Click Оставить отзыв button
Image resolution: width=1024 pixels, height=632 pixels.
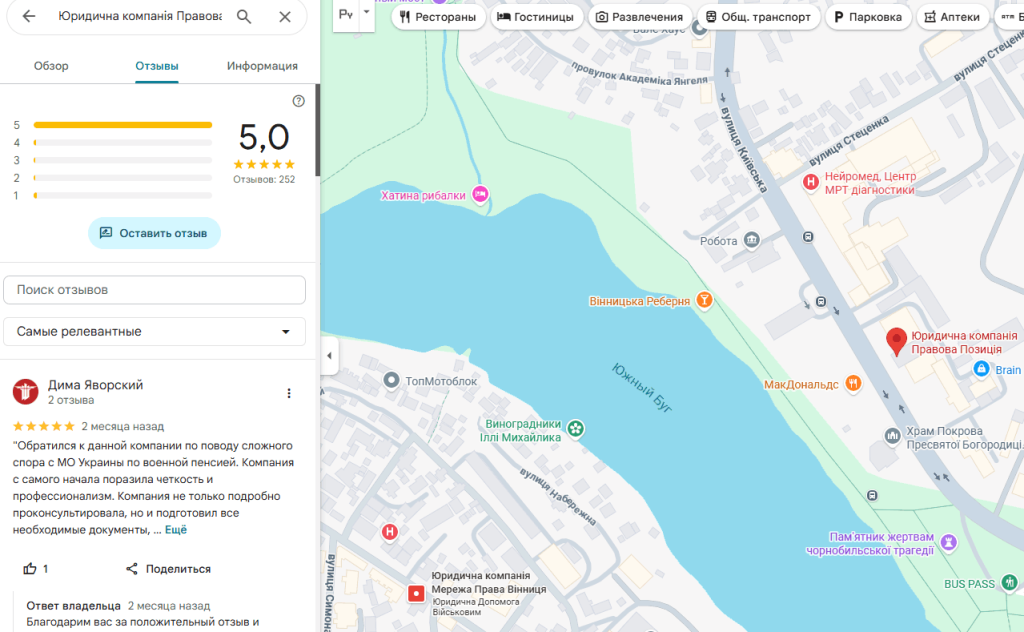154,233
